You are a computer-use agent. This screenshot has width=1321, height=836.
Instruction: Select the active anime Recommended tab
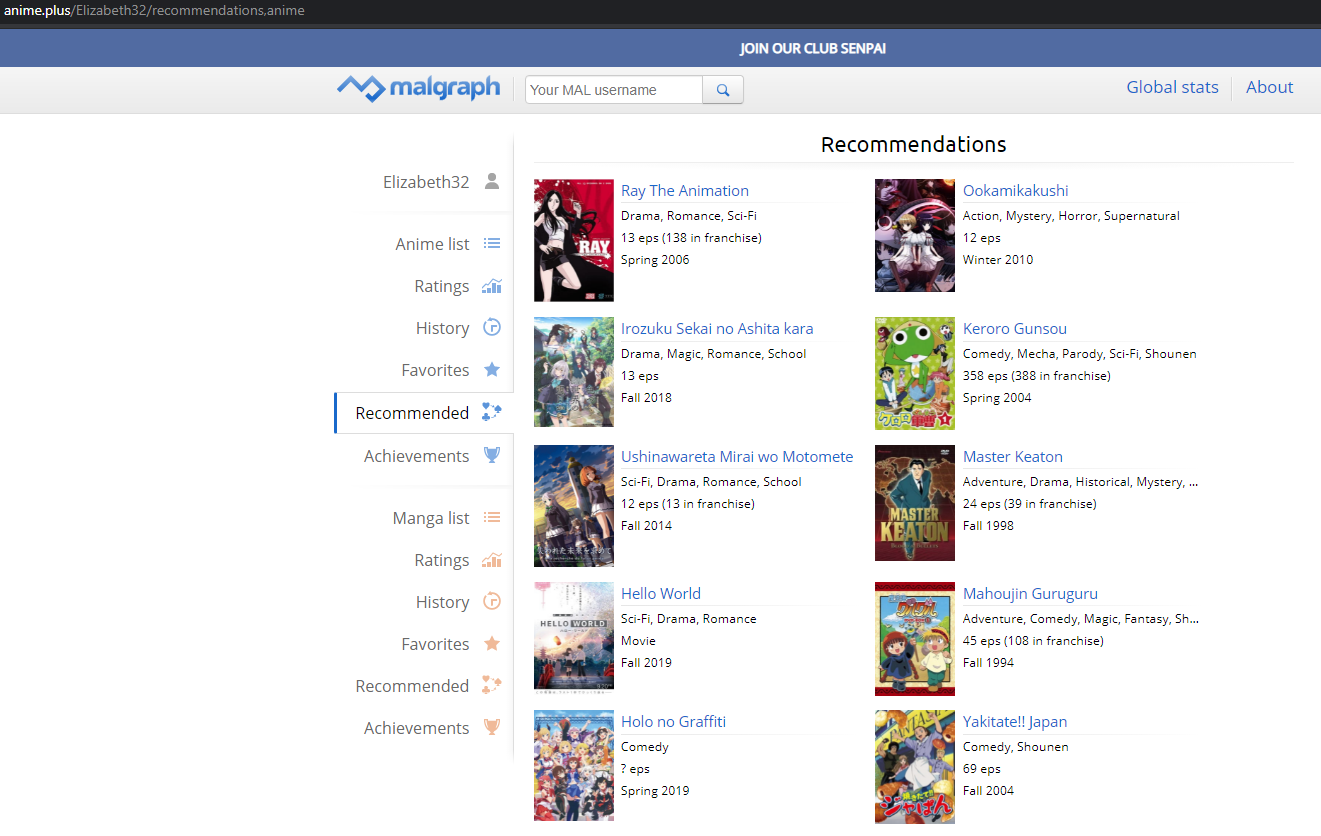point(424,413)
